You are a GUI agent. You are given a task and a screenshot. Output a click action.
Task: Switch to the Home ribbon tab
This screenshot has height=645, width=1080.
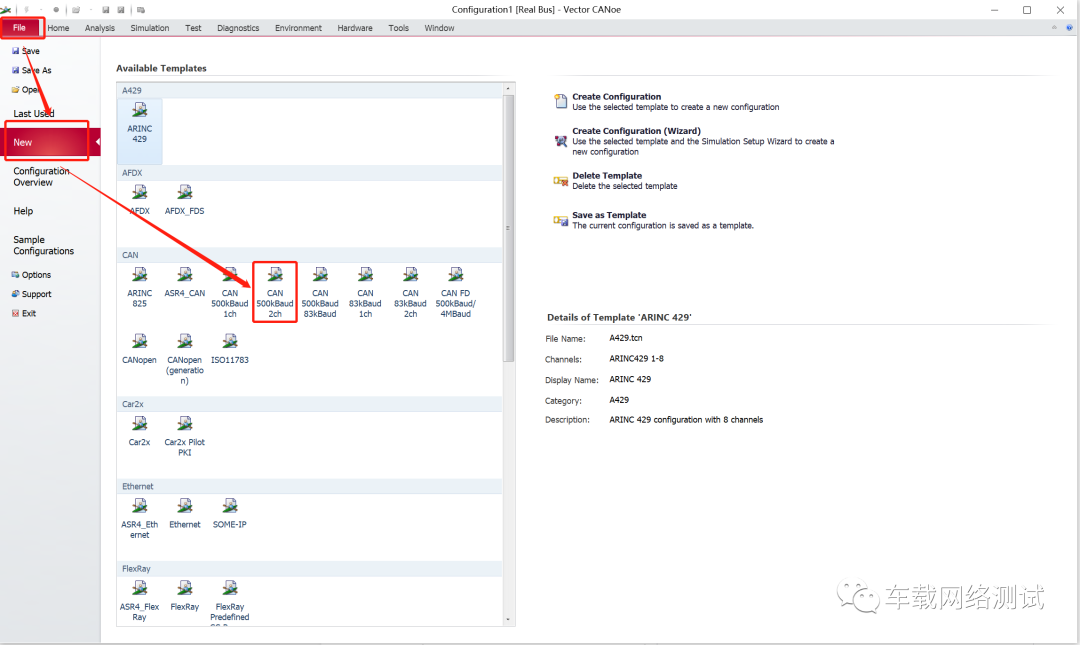pyautogui.click(x=59, y=28)
